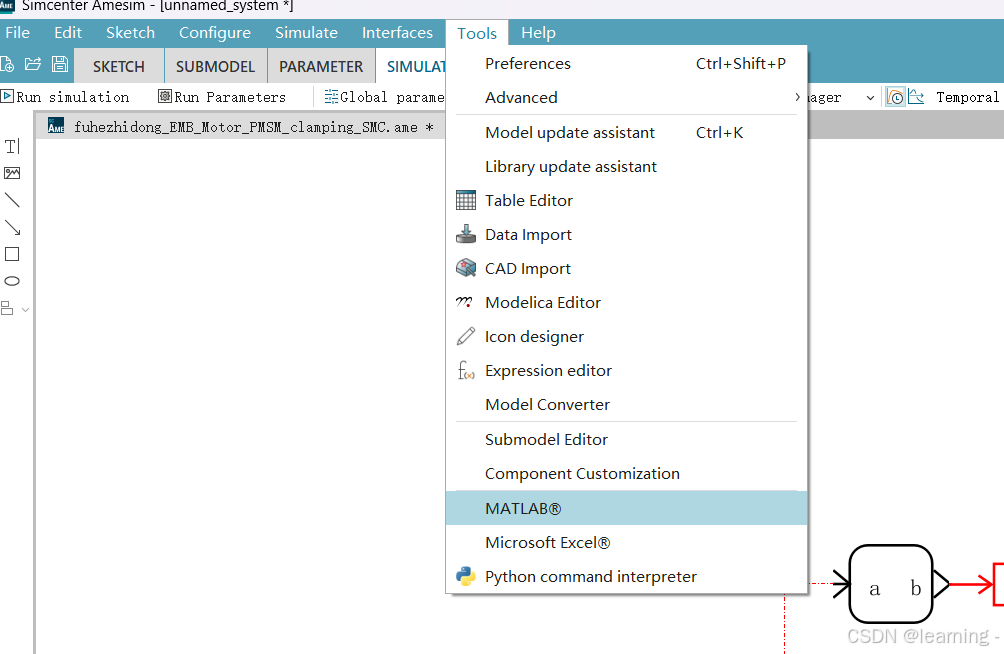Click the Amesim document icon in file tab
This screenshot has width=1004, height=654.
56,126
